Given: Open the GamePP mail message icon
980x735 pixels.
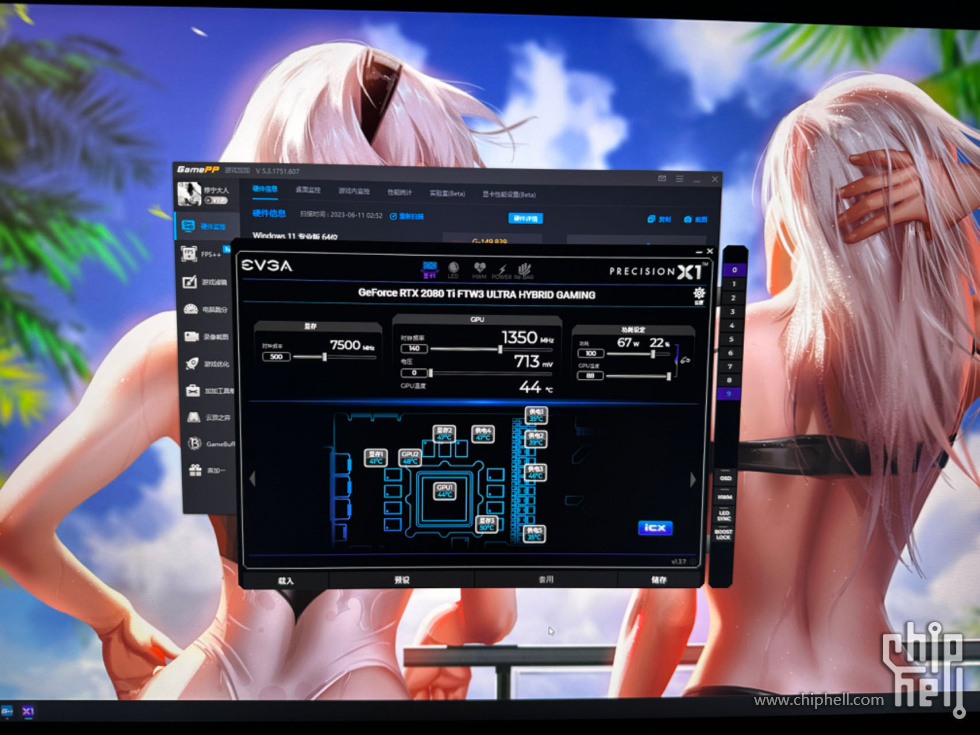Looking at the screenshot, I should click(662, 179).
